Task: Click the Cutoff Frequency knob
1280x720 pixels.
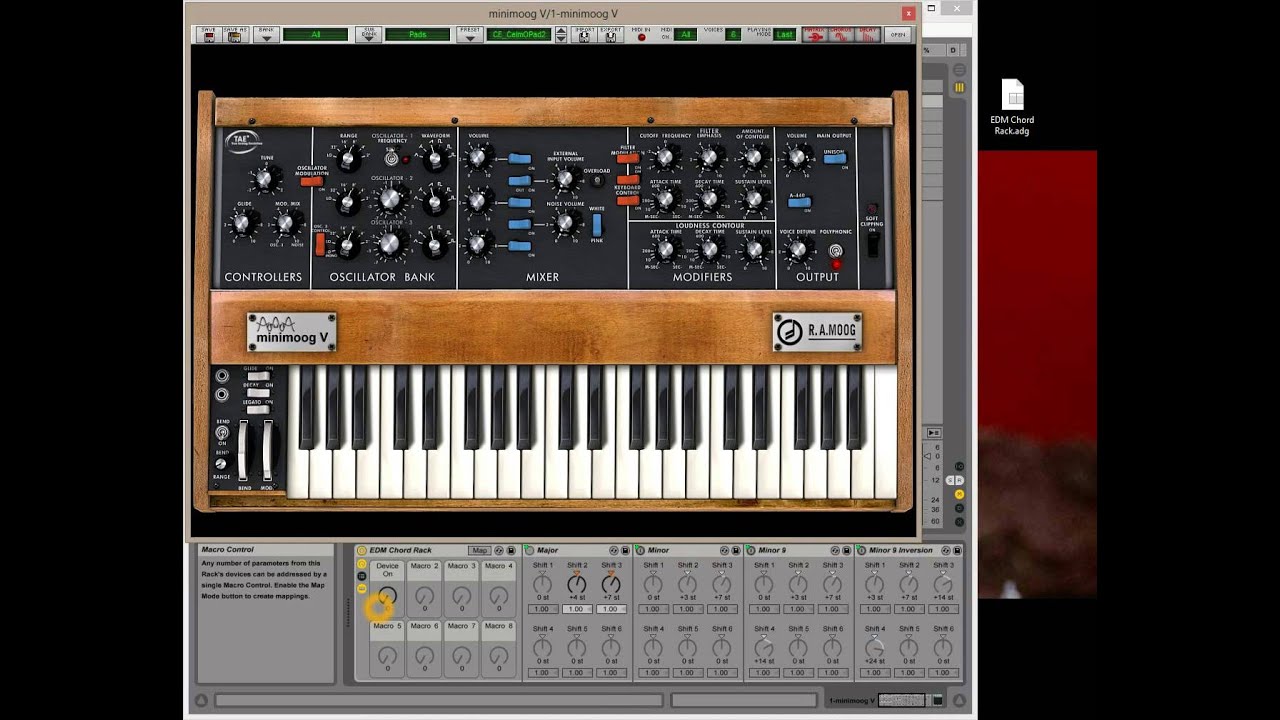Action: [664, 157]
